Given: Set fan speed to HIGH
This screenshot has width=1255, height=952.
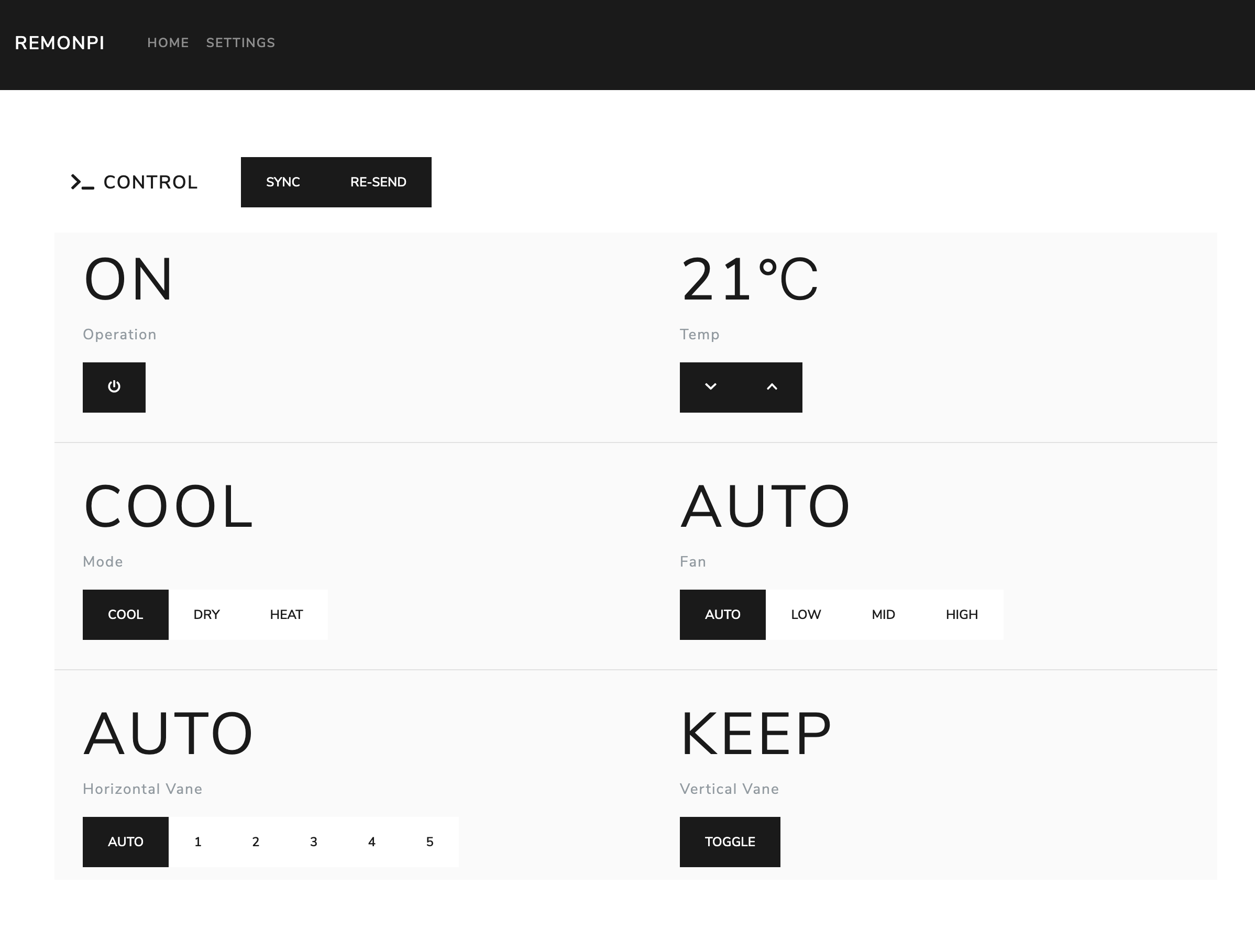Looking at the screenshot, I should tap(962, 614).
